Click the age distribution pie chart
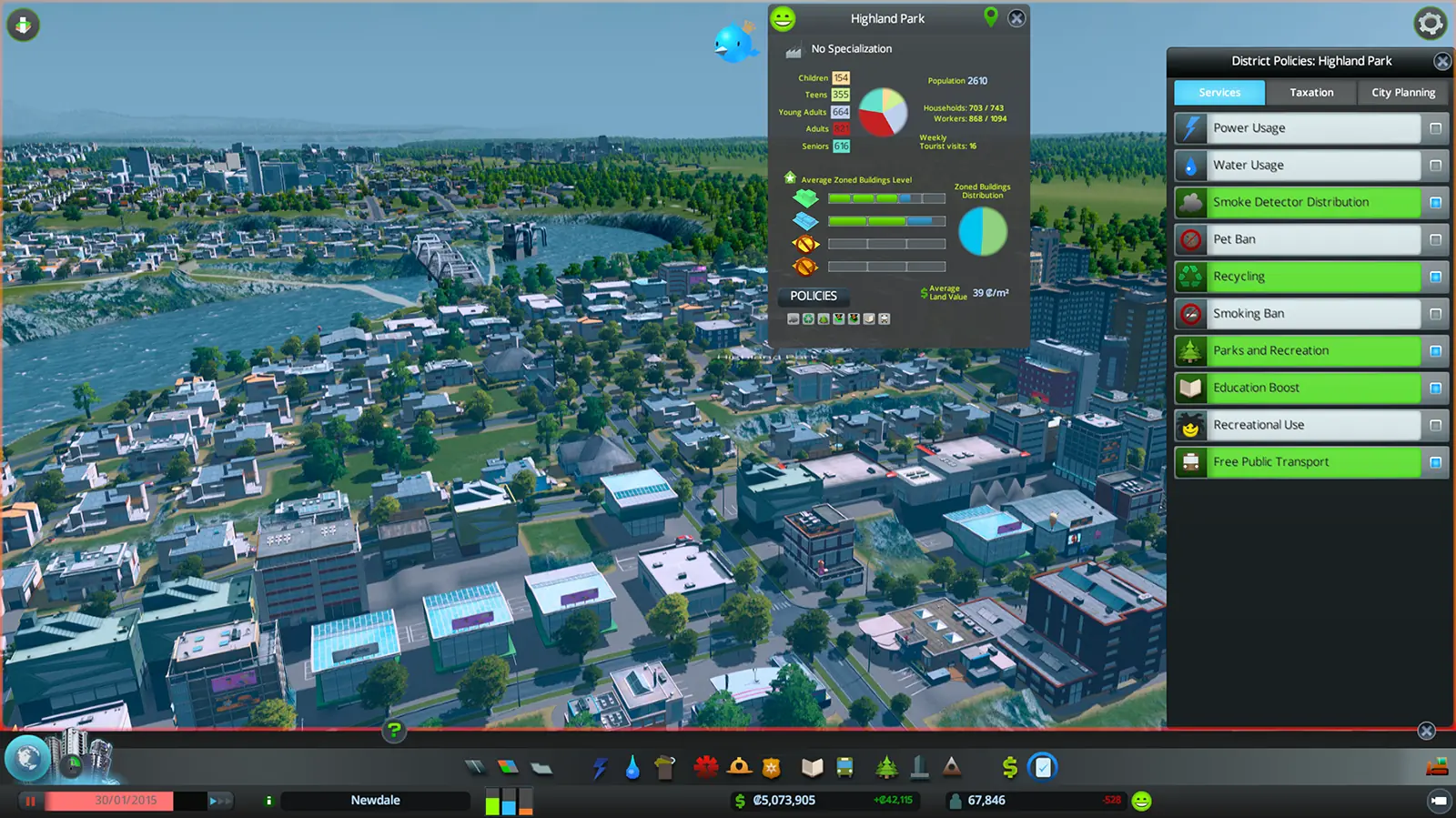 point(883,112)
